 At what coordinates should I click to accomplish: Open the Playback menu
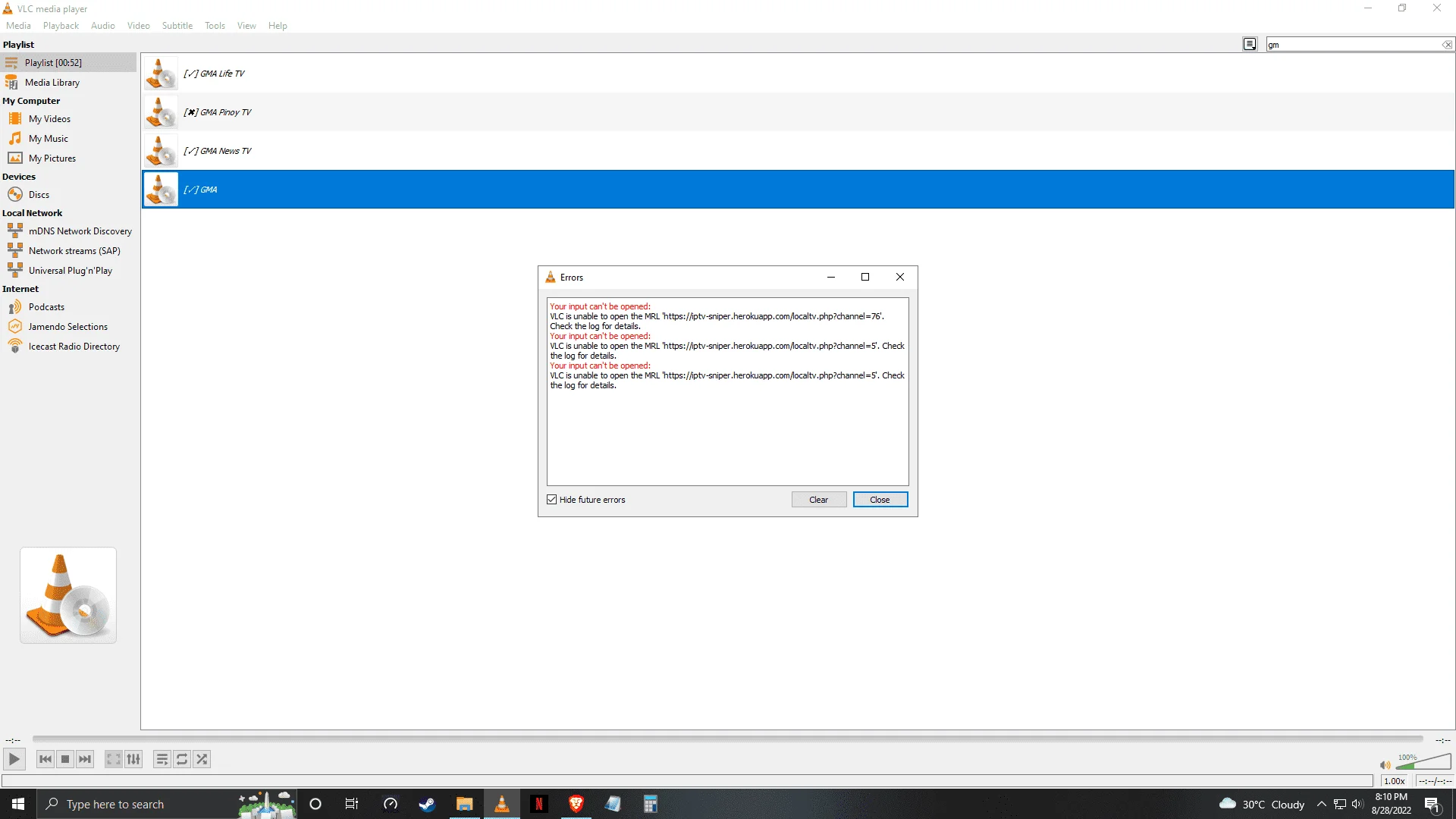click(61, 26)
